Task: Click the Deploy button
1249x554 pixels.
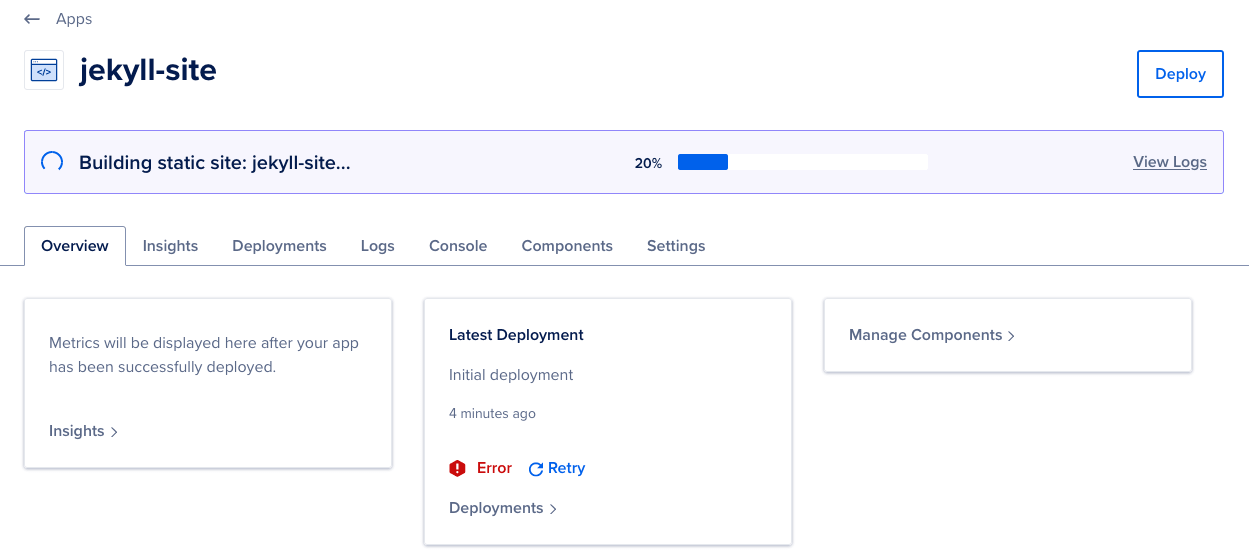Action: pyautogui.click(x=1180, y=74)
